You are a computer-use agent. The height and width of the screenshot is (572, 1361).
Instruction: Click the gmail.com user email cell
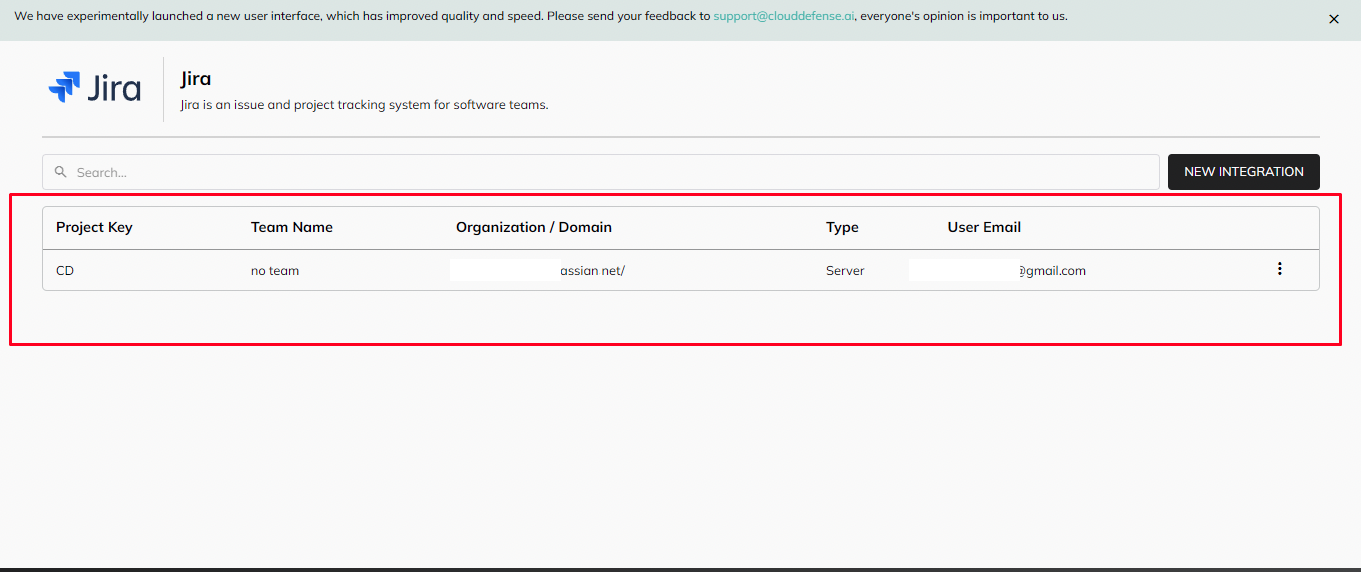coord(1051,271)
